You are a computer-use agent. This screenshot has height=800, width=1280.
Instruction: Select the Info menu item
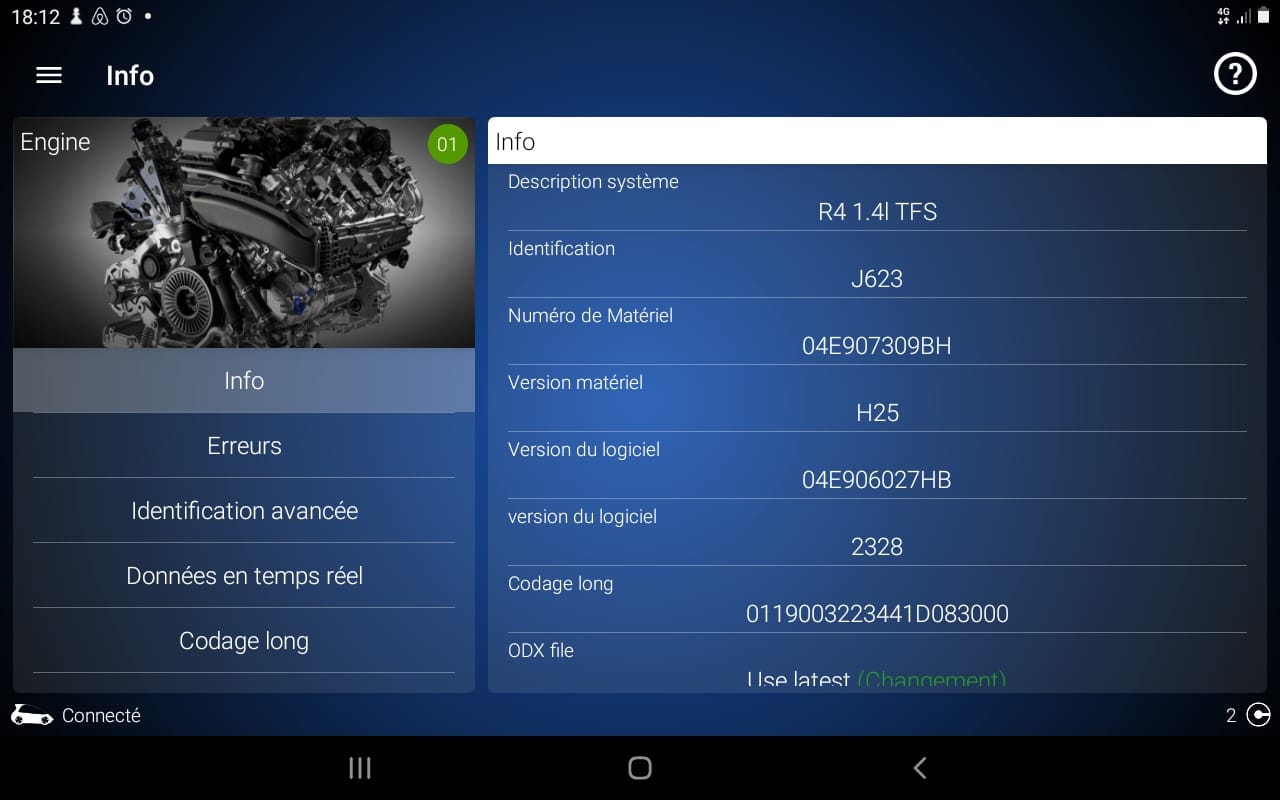[244, 380]
